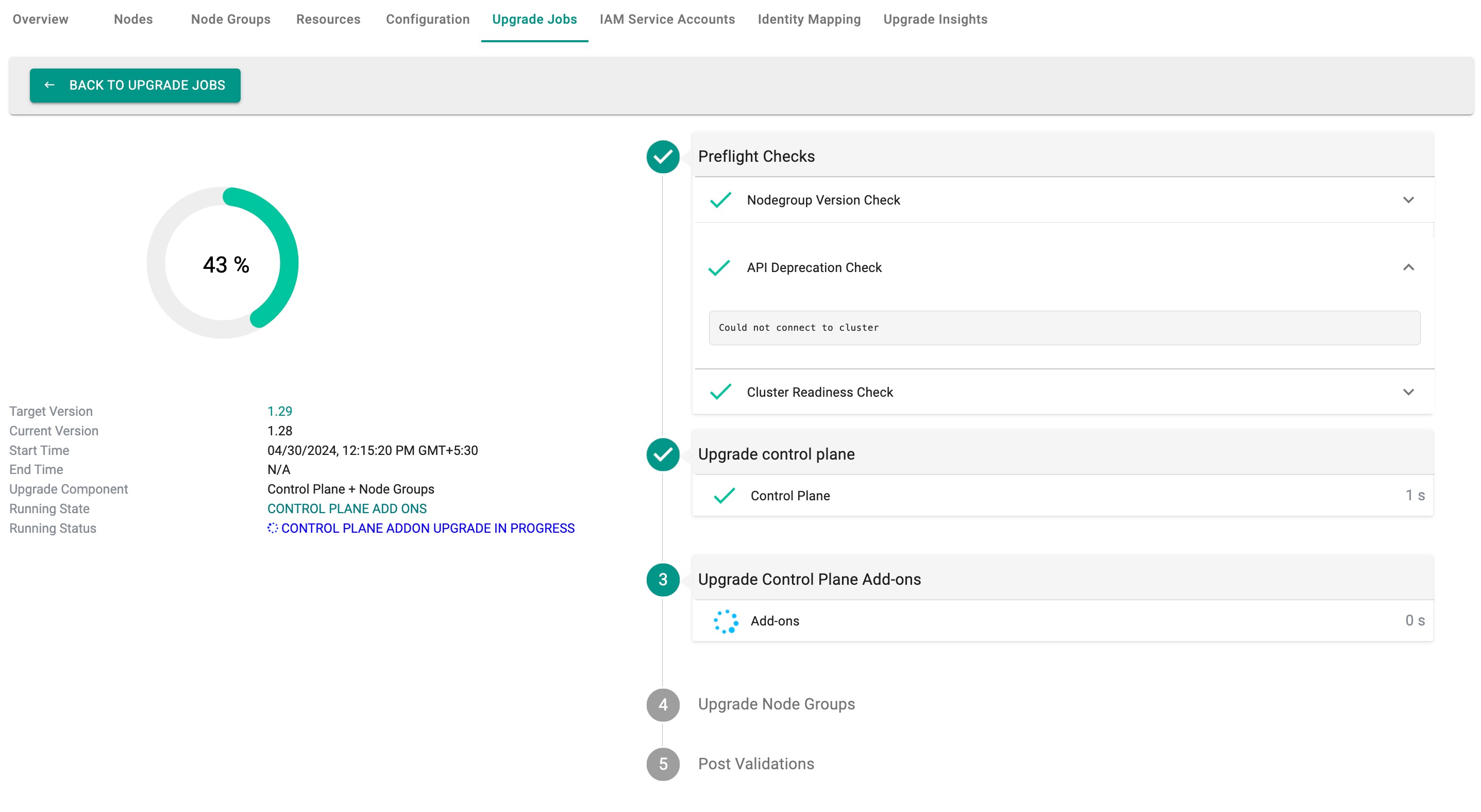
Task: Click the Preflight Checks completed step icon
Action: pyautogui.click(x=663, y=156)
